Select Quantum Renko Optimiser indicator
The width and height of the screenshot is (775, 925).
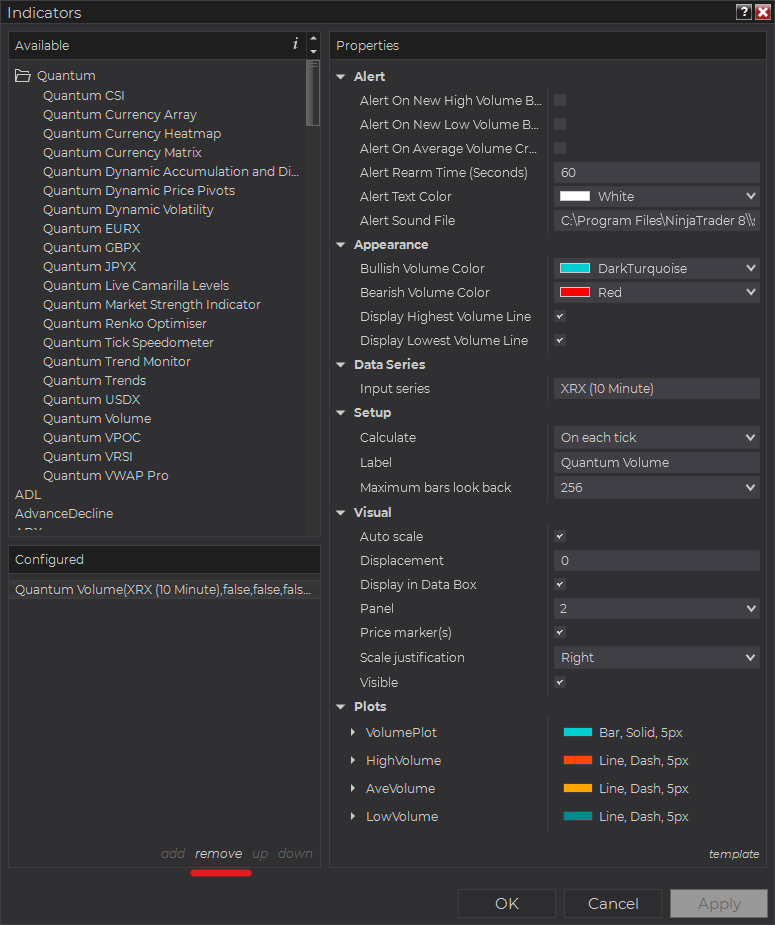(125, 323)
